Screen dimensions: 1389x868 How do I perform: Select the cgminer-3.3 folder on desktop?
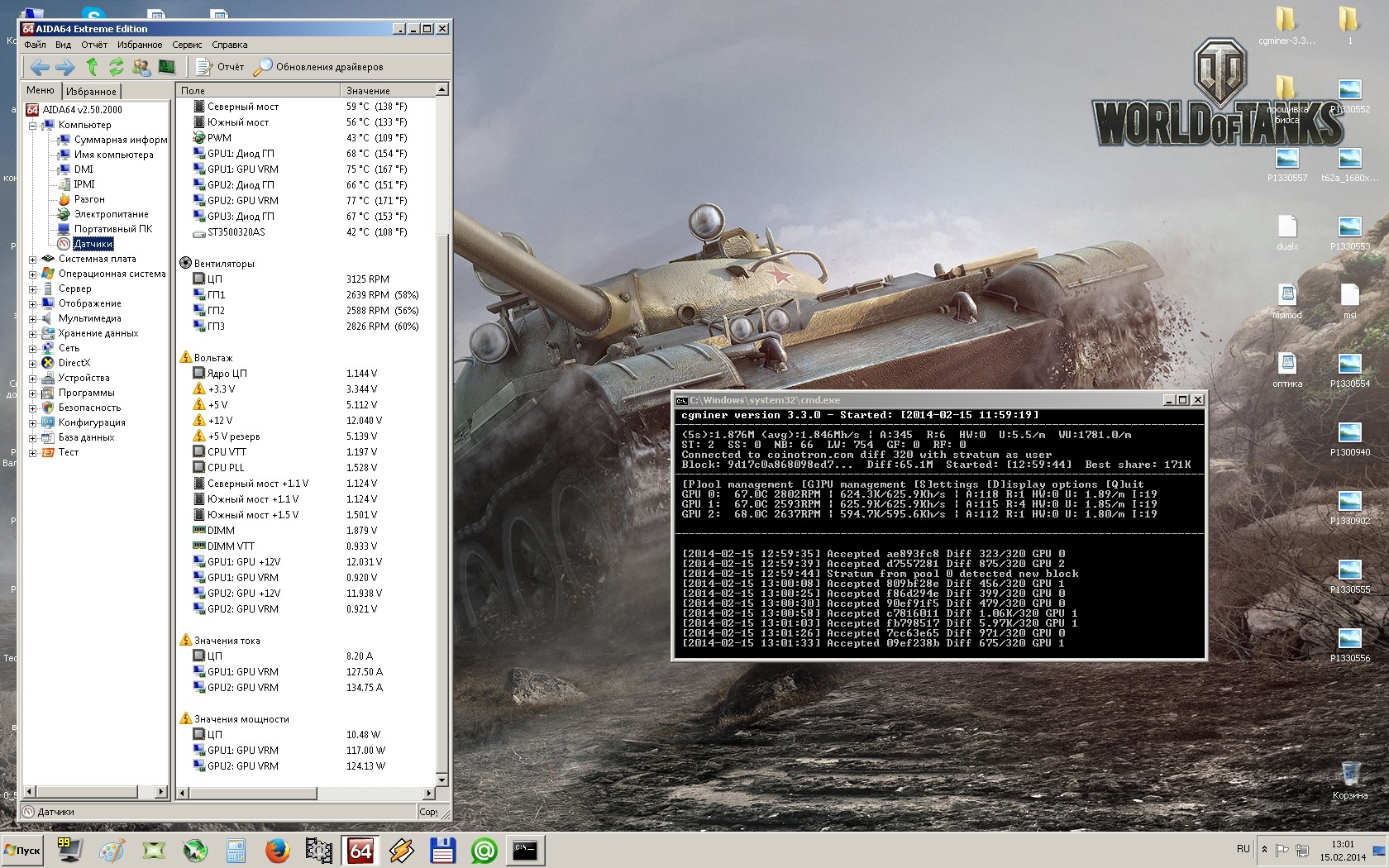click(1286, 25)
